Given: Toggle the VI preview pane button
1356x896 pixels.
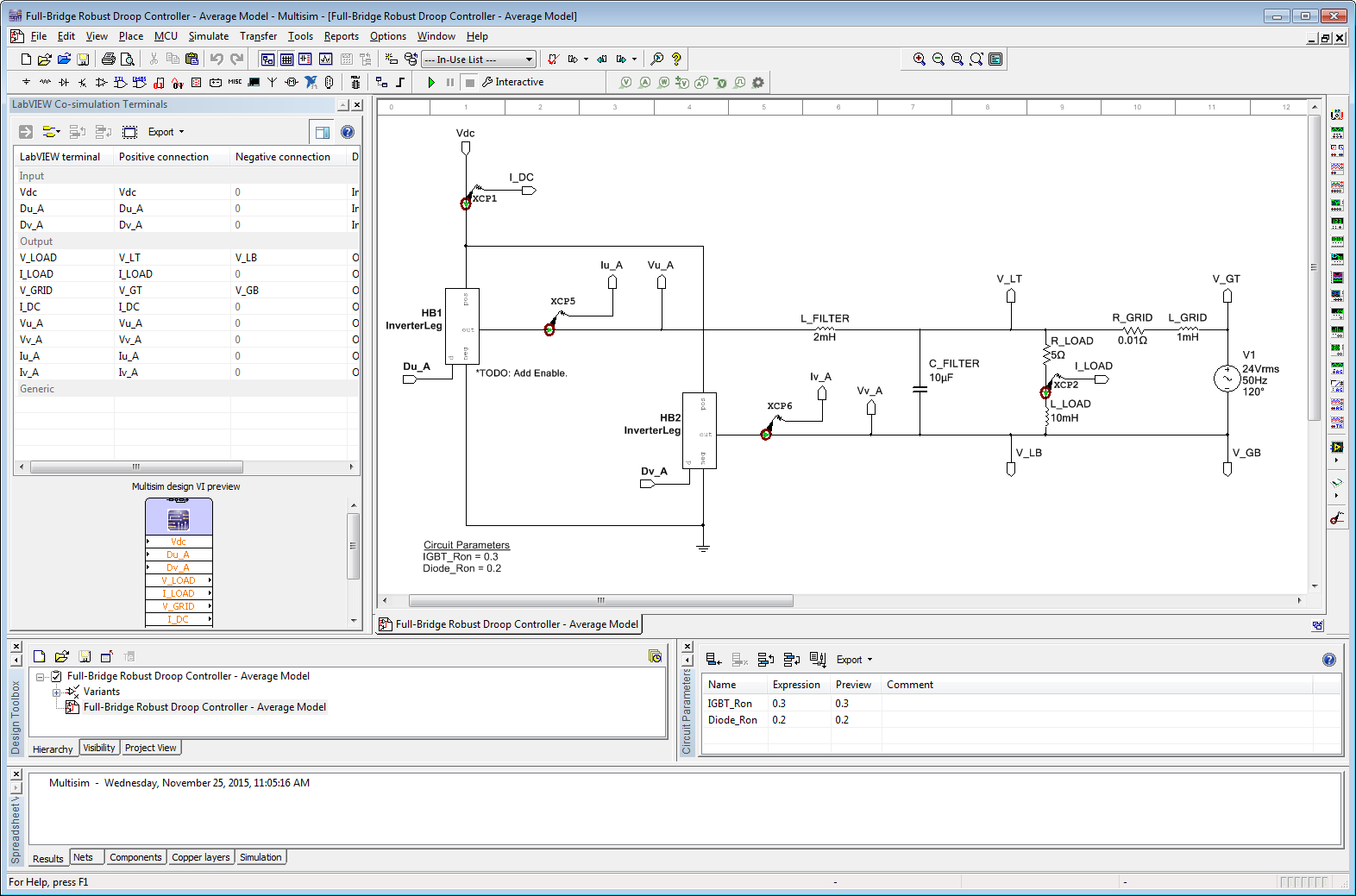Looking at the screenshot, I should point(323,132).
